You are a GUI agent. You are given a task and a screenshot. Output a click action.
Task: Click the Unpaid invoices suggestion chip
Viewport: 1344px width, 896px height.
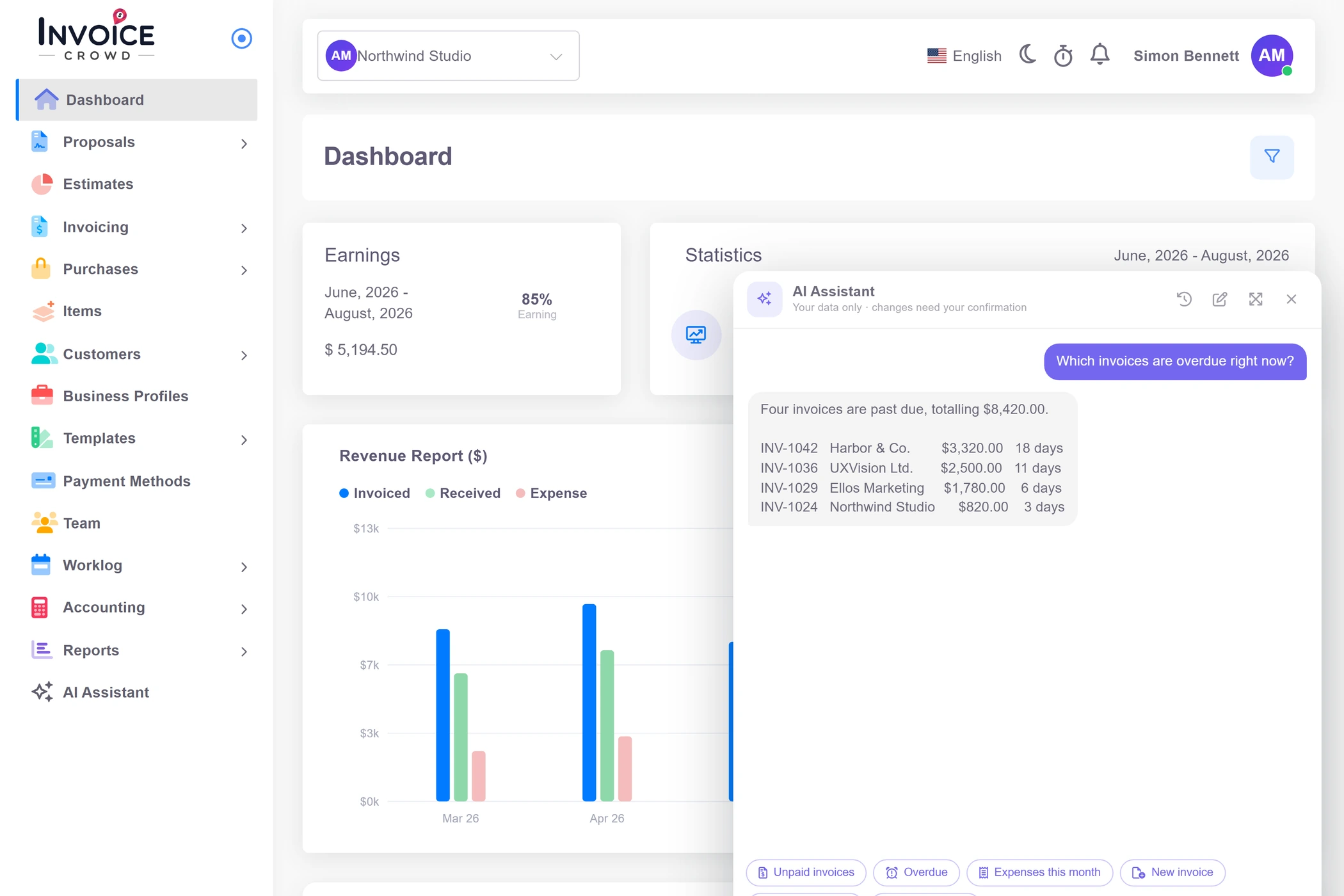806,872
